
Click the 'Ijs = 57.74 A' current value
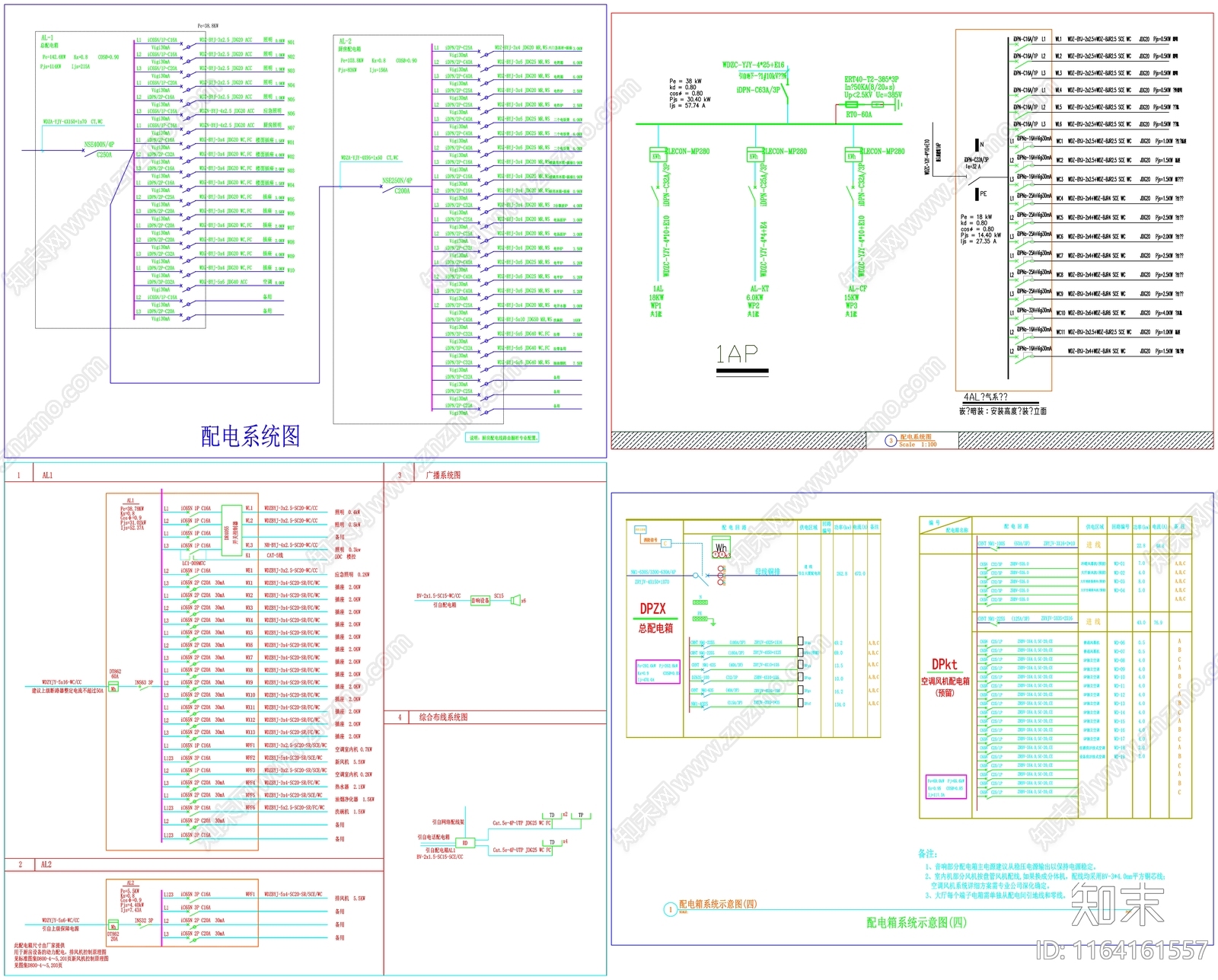pos(687,105)
